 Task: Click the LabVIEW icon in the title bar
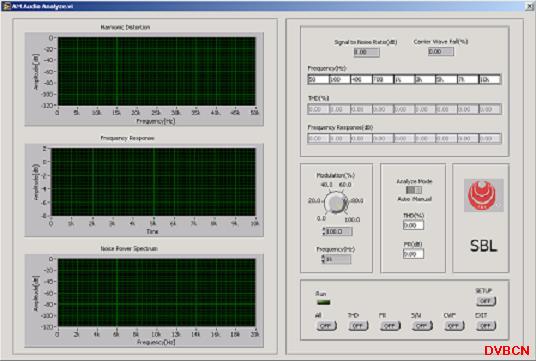[x=6, y=6]
